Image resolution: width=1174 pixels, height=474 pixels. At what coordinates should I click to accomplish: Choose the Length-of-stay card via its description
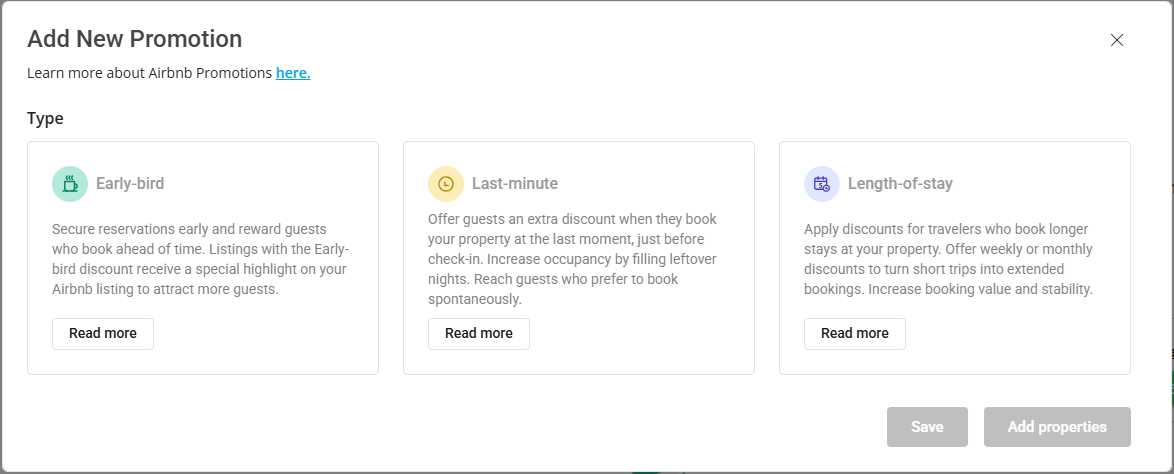[948, 259]
